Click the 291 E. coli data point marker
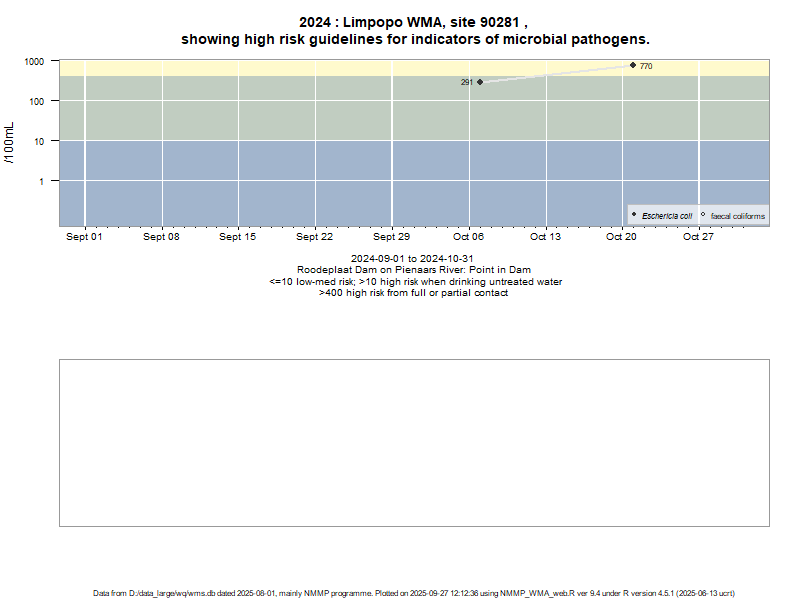This screenshot has height=600, width=800. click(480, 82)
